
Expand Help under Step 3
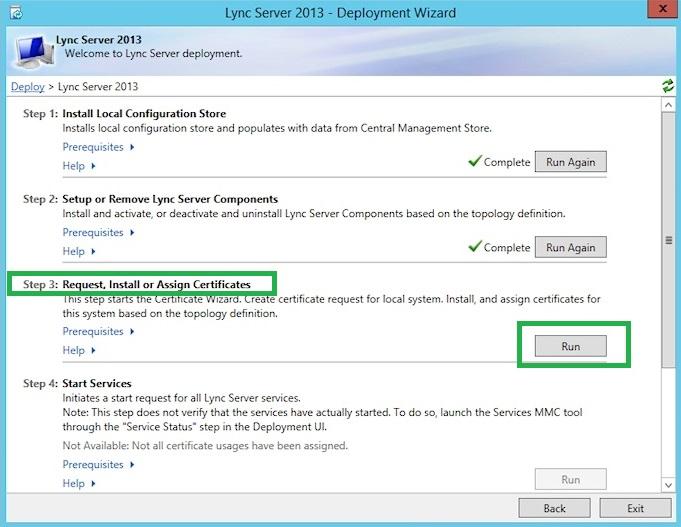79,351
